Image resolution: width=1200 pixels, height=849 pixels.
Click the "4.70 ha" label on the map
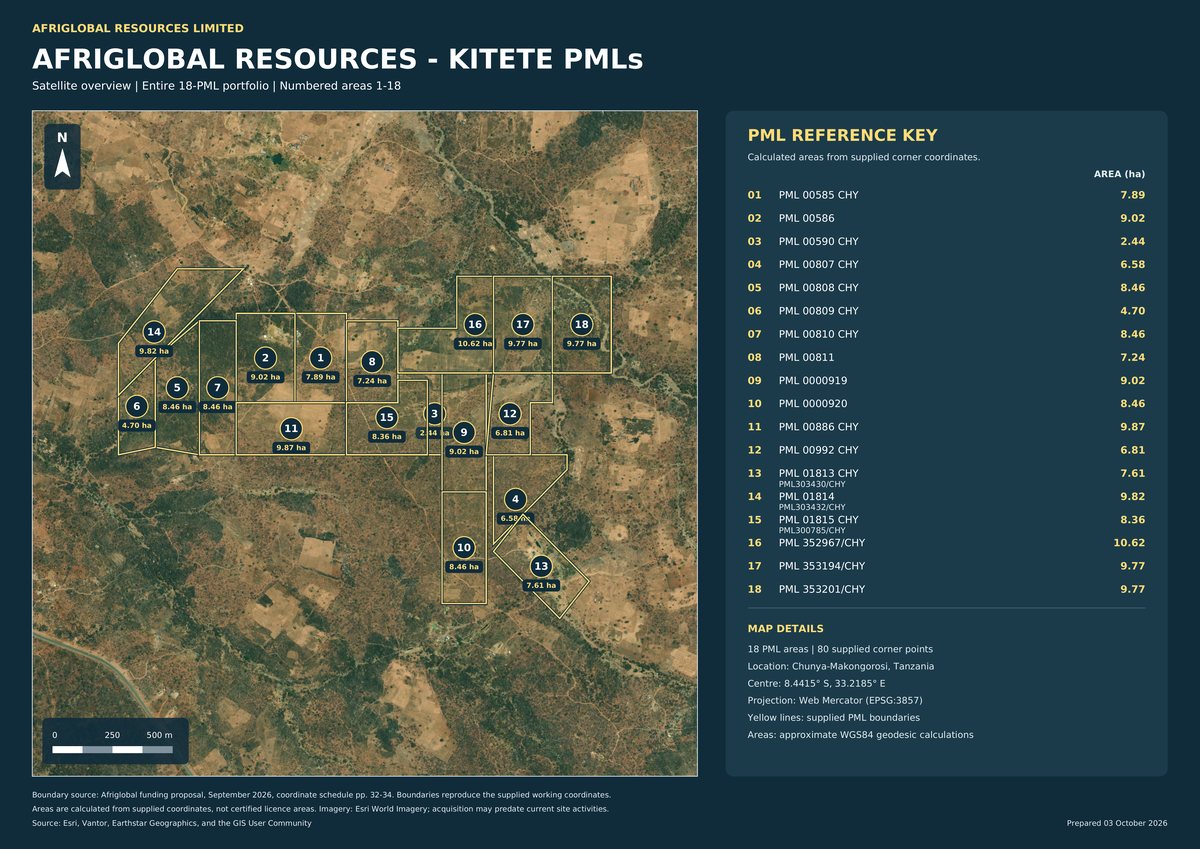[x=136, y=425]
